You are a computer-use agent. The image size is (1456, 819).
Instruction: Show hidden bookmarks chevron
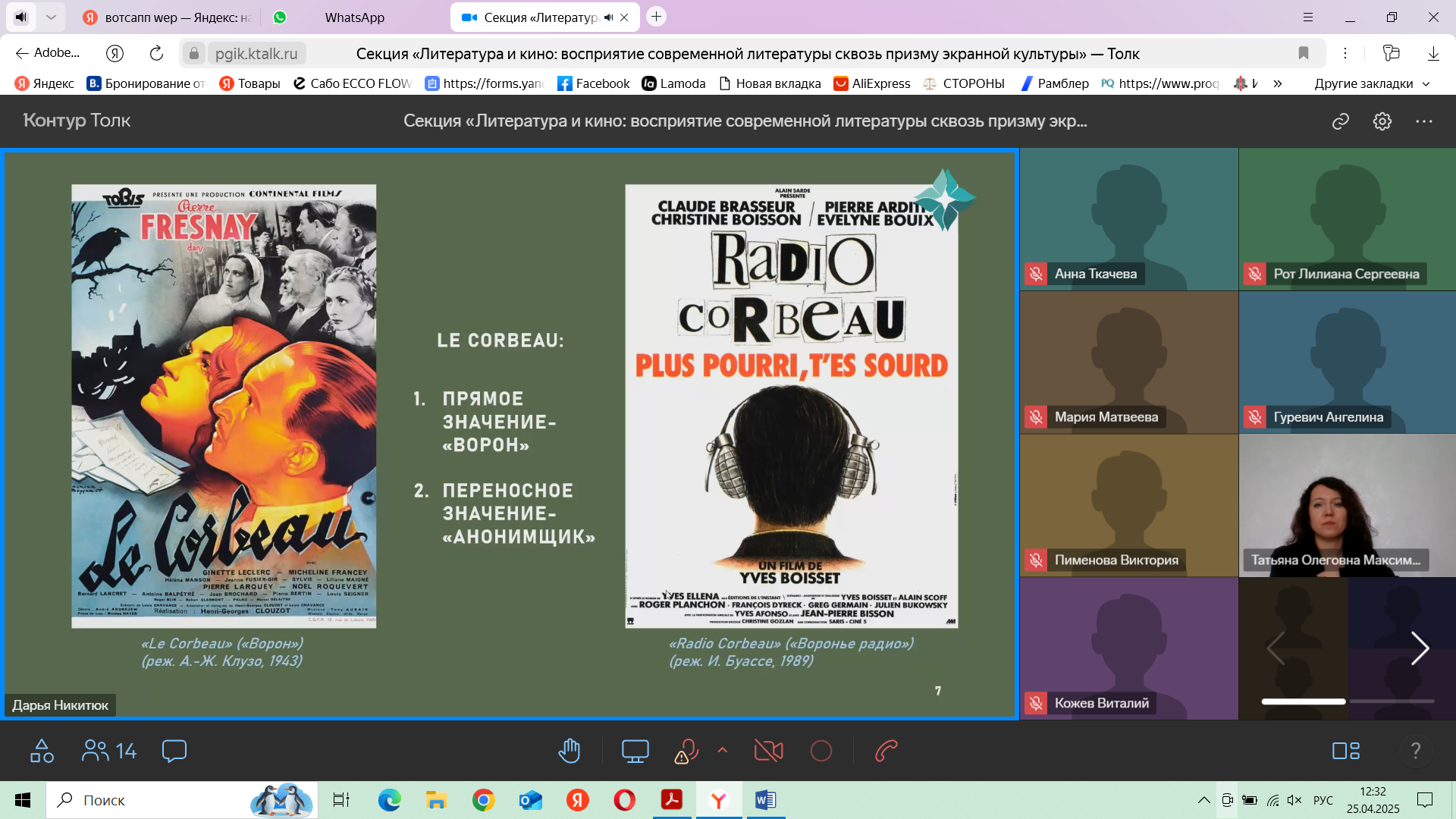pyautogui.click(x=1278, y=83)
